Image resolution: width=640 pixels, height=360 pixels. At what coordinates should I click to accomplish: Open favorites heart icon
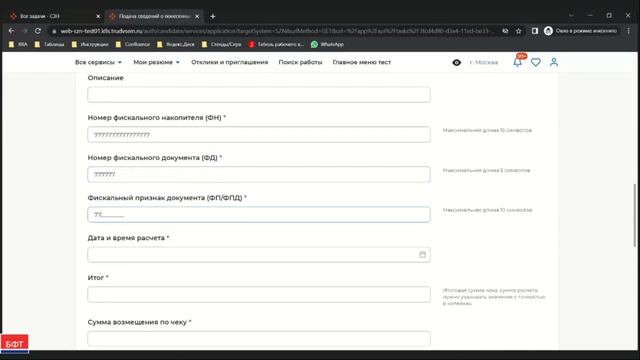[x=536, y=62]
